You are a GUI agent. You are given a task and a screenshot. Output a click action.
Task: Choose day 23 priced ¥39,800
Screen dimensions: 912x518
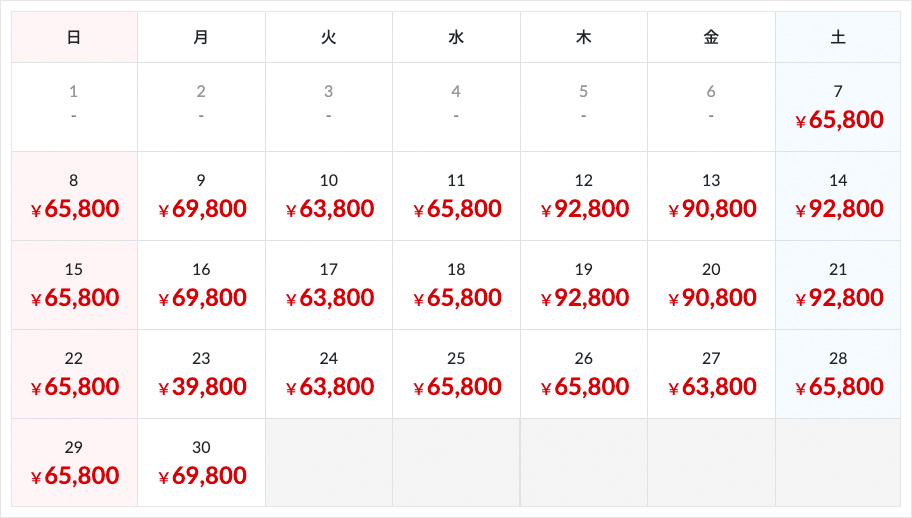point(201,374)
